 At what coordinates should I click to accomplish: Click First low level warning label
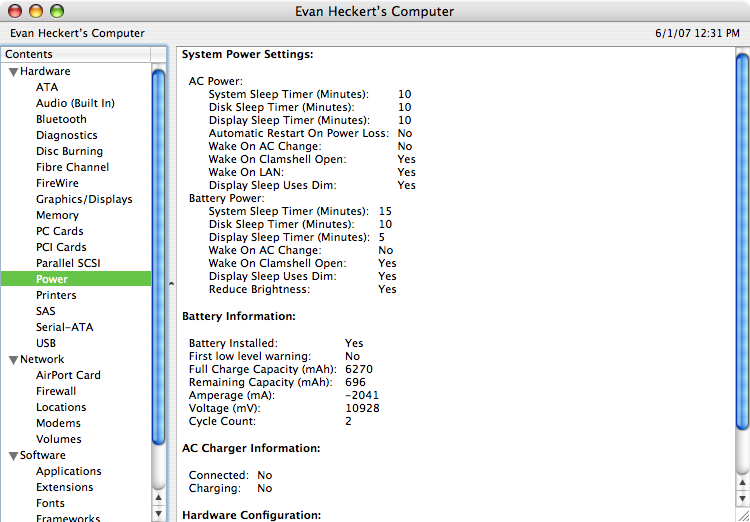pos(250,356)
